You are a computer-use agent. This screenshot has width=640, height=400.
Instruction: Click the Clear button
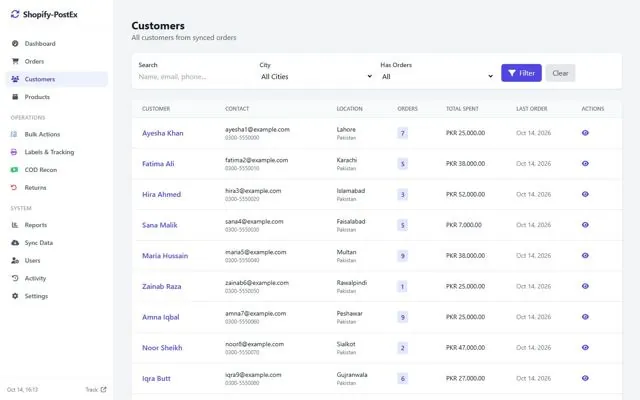tap(560, 73)
